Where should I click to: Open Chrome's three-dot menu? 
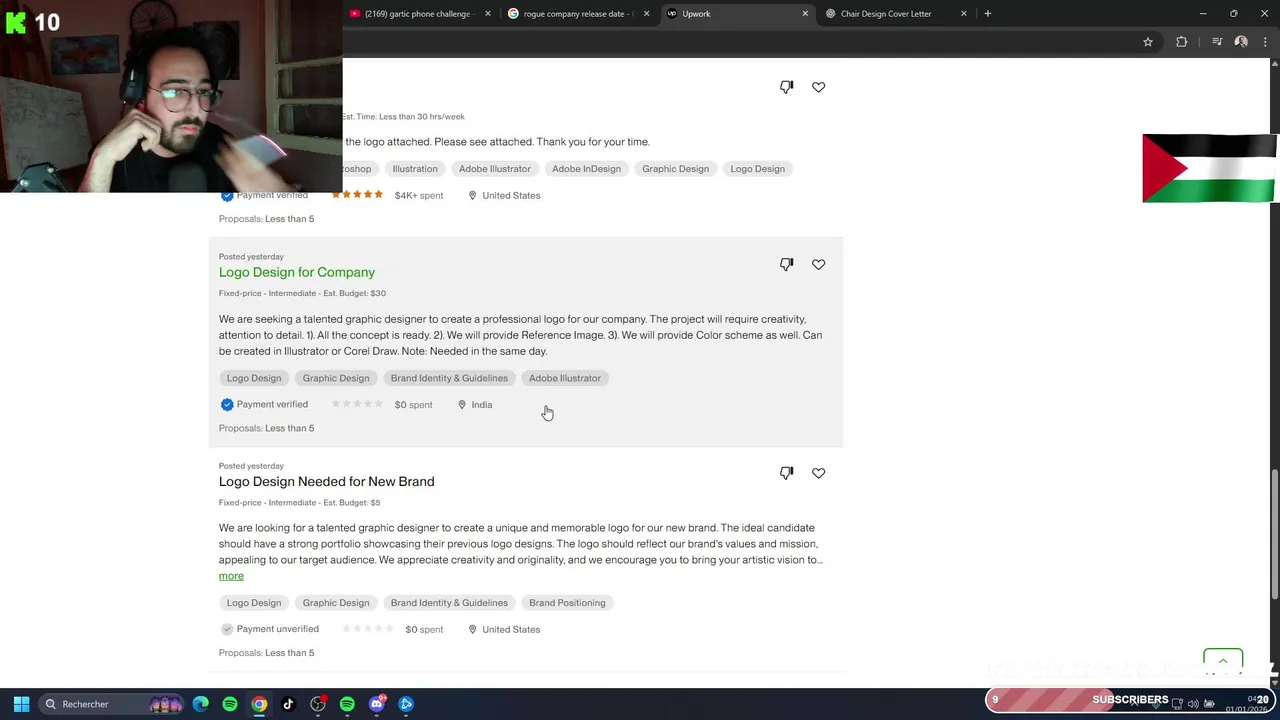pyautogui.click(x=1265, y=42)
